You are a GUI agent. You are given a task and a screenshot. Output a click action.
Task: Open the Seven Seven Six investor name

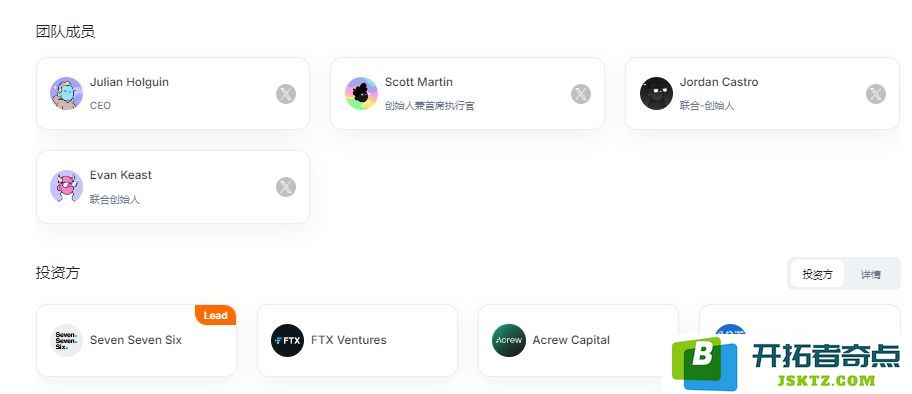(x=136, y=340)
